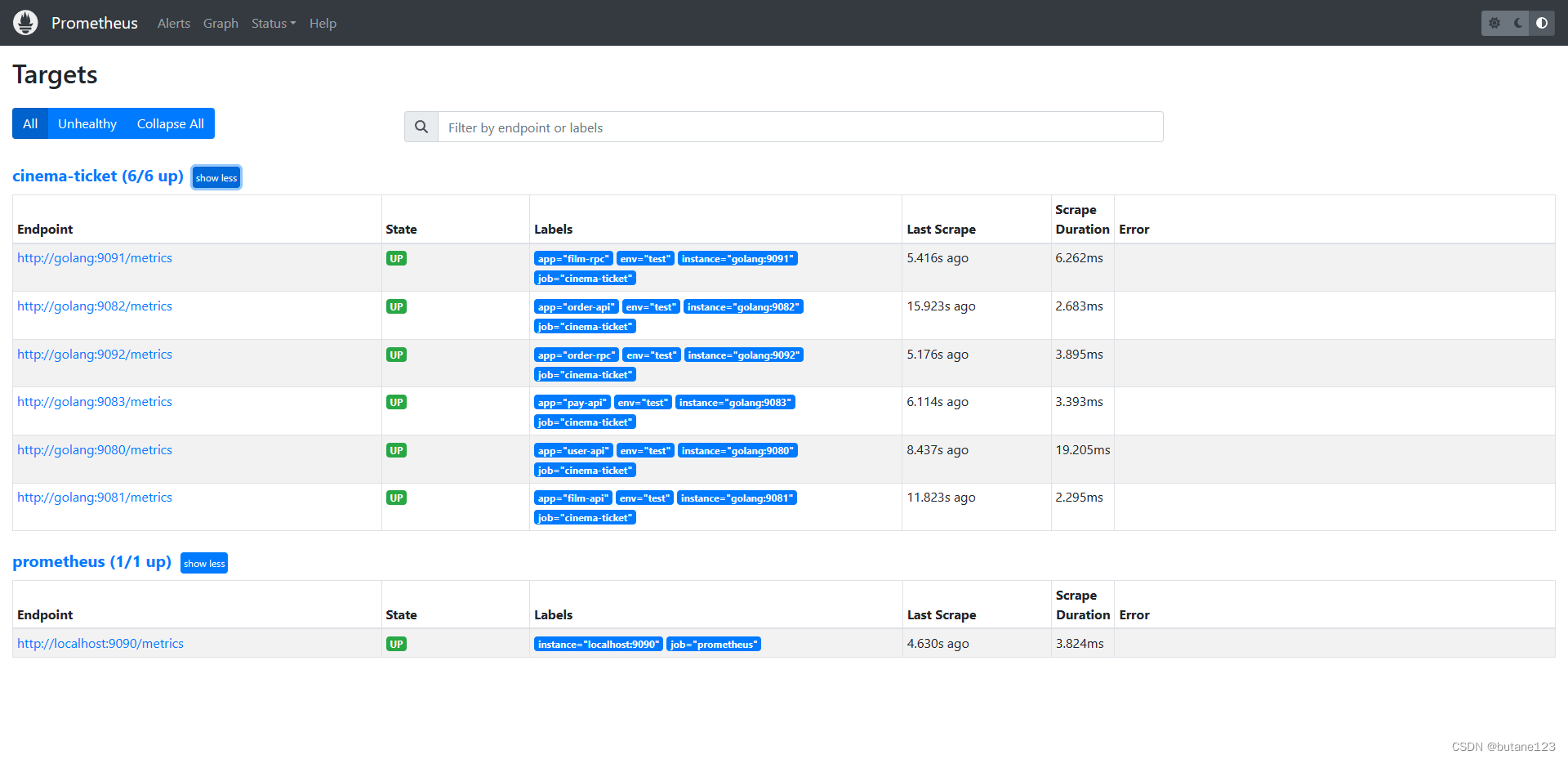Open http://golang:9081/metrics endpoint
Image resolution: width=1568 pixels, height=759 pixels.
pyautogui.click(x=95, y=498)
